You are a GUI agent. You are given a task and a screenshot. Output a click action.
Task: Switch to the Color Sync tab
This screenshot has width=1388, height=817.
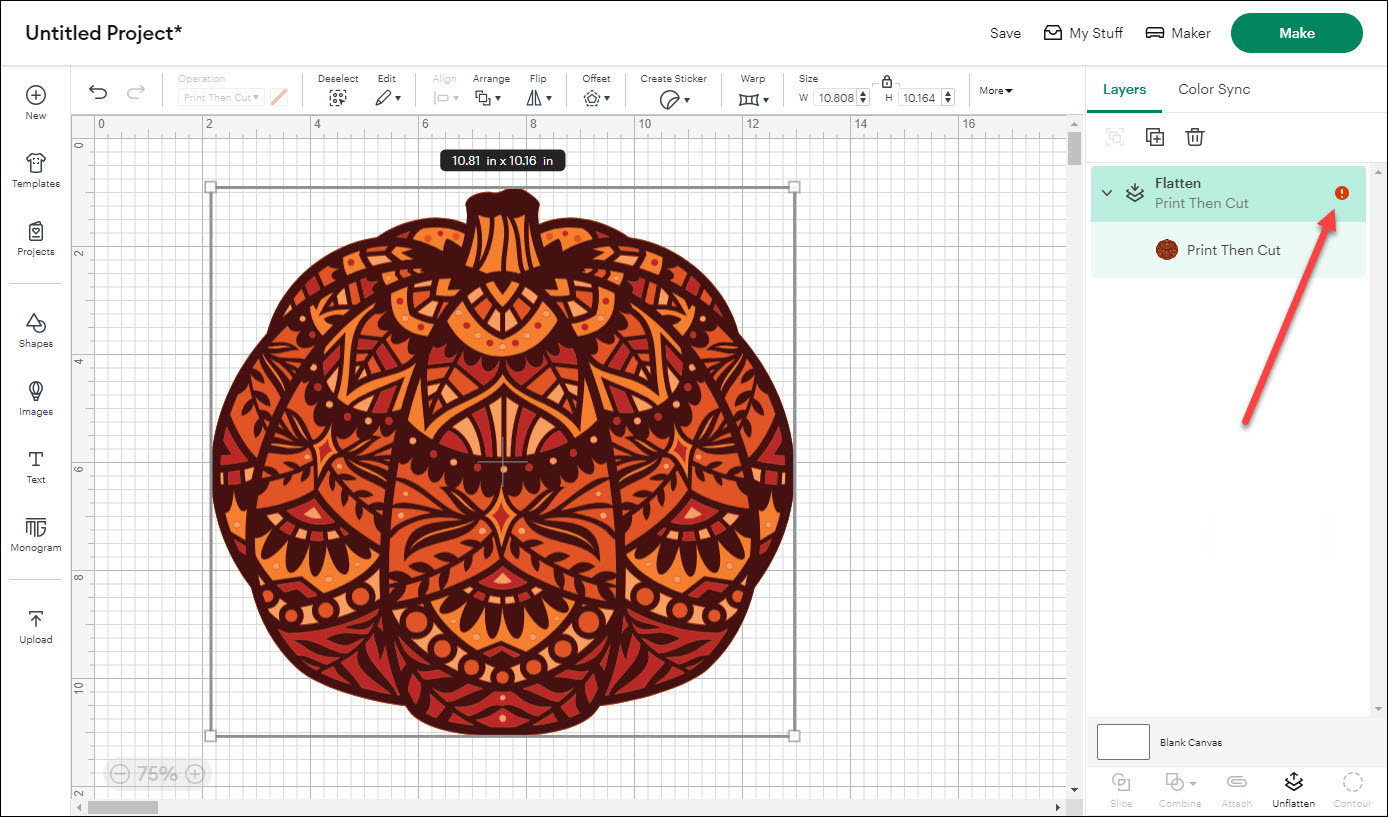coord(1214,89)
